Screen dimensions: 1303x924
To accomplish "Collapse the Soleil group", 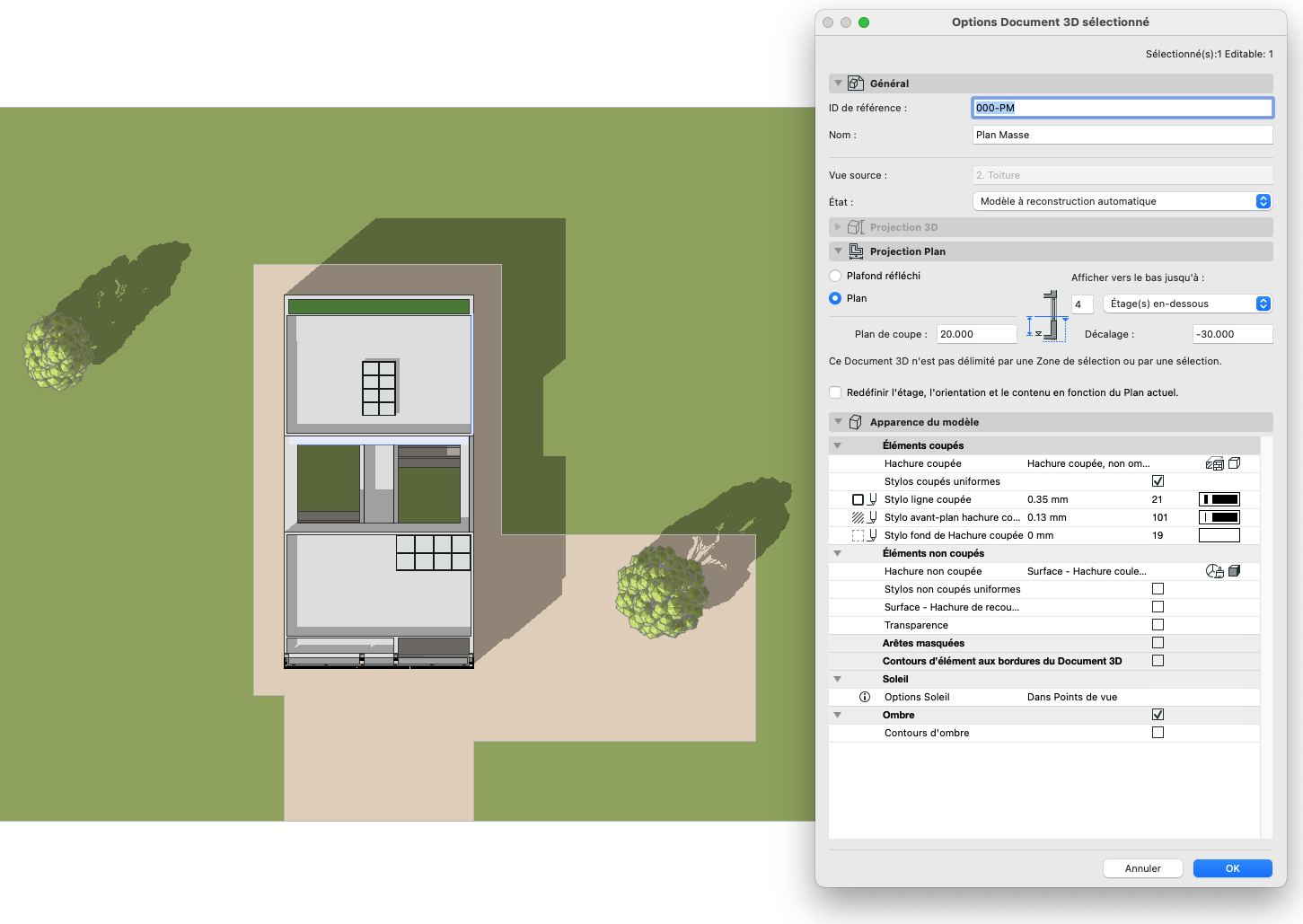I will pos(838,679).
